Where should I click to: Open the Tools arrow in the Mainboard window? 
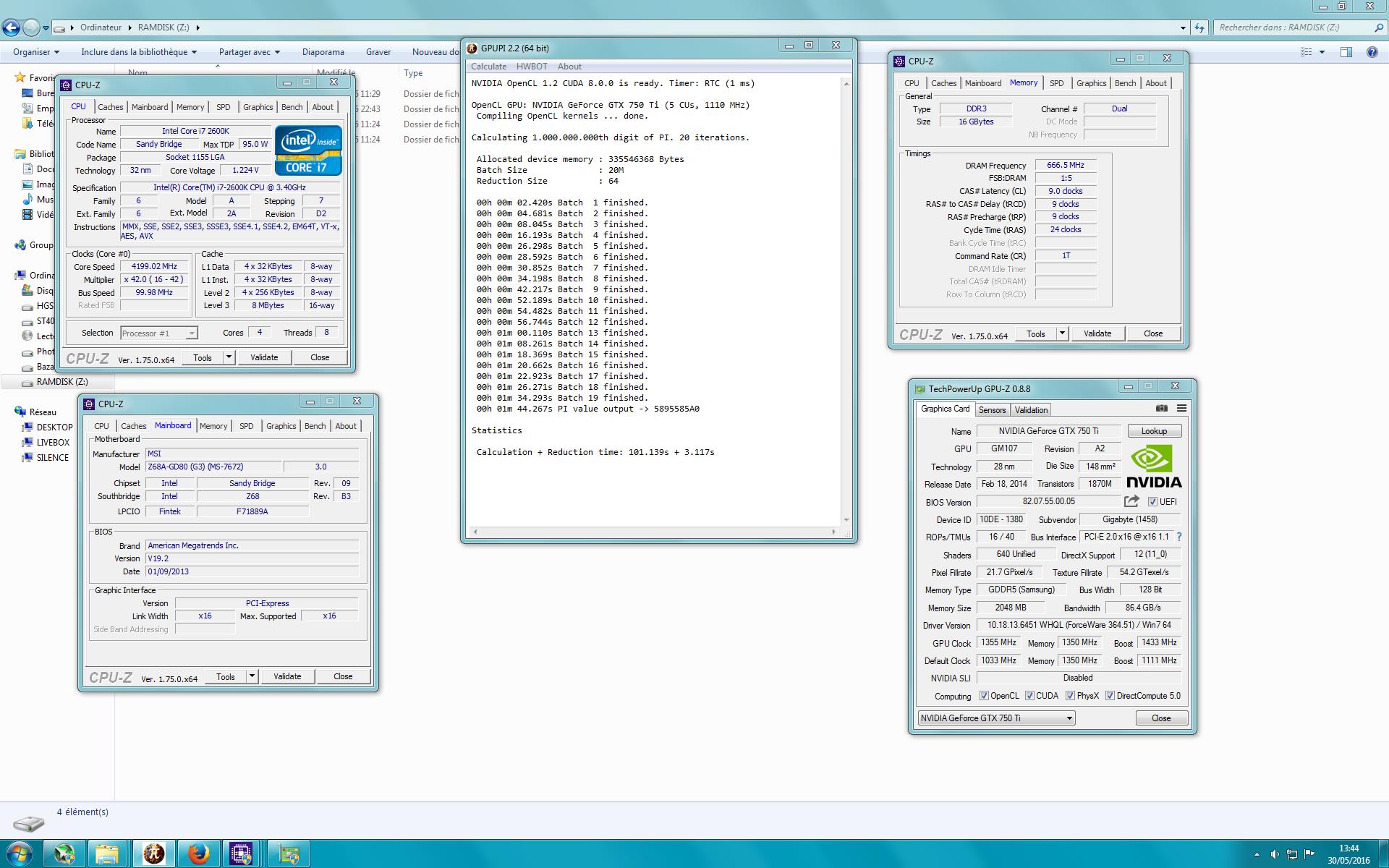[252, 676]
